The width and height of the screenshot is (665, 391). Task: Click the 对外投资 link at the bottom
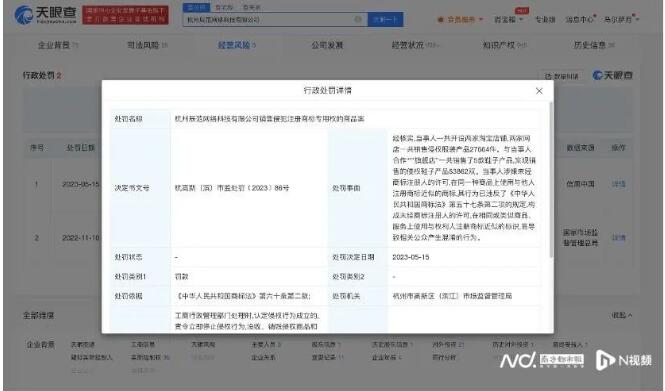(447, 345)
